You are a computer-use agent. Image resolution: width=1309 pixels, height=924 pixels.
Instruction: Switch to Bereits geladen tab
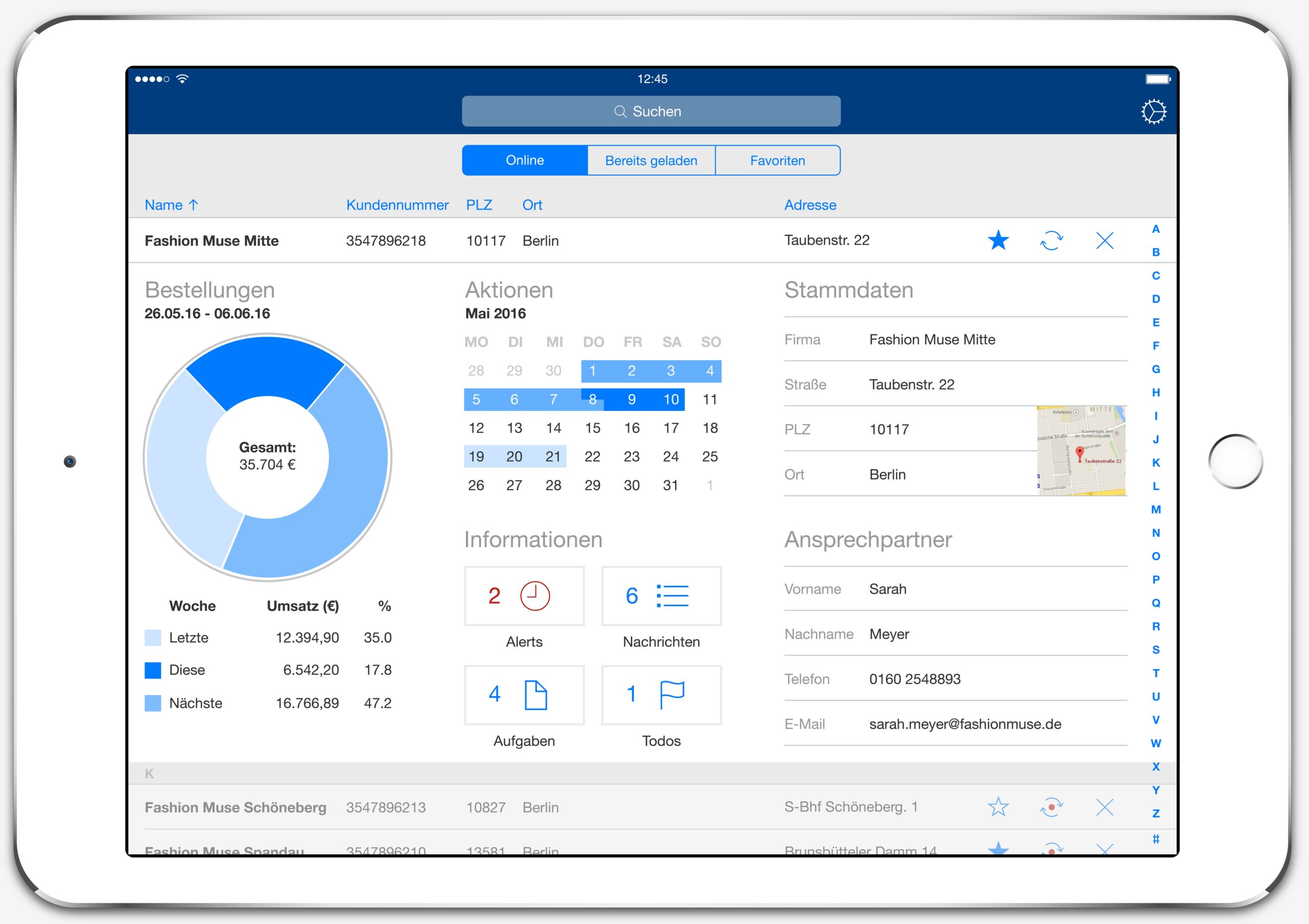[651, 160]
